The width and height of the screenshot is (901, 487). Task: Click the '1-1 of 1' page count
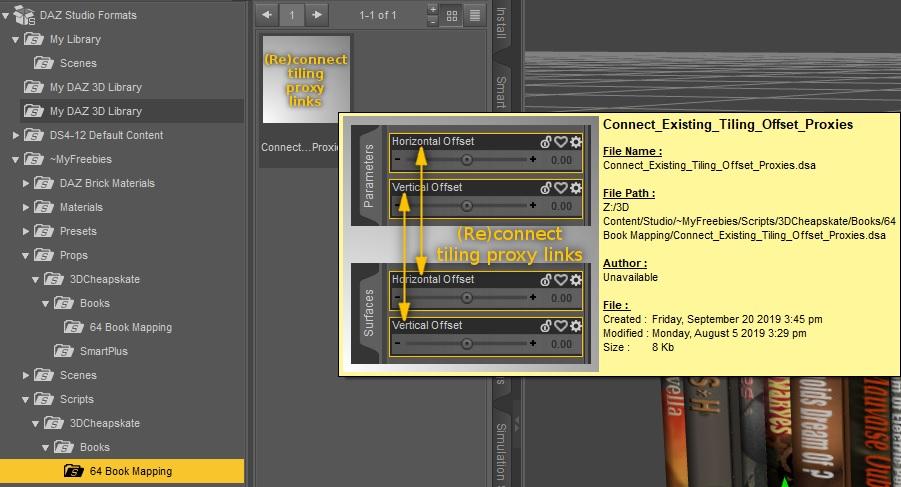click(378, 16)
